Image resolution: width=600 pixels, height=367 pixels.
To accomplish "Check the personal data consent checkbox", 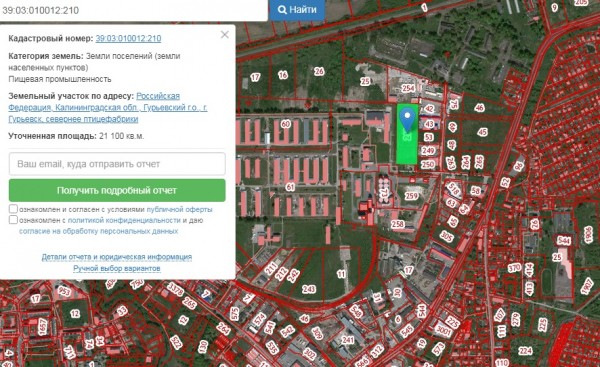I will point(13,220).
